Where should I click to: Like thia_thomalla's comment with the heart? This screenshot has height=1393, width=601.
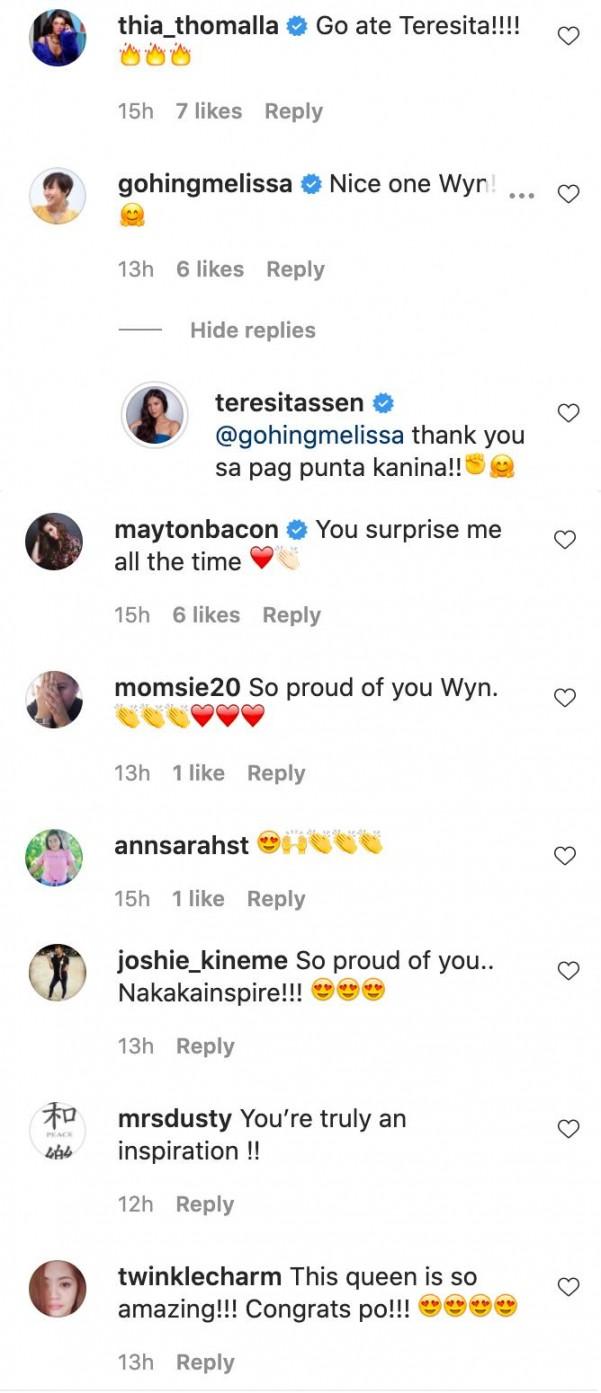568,37
